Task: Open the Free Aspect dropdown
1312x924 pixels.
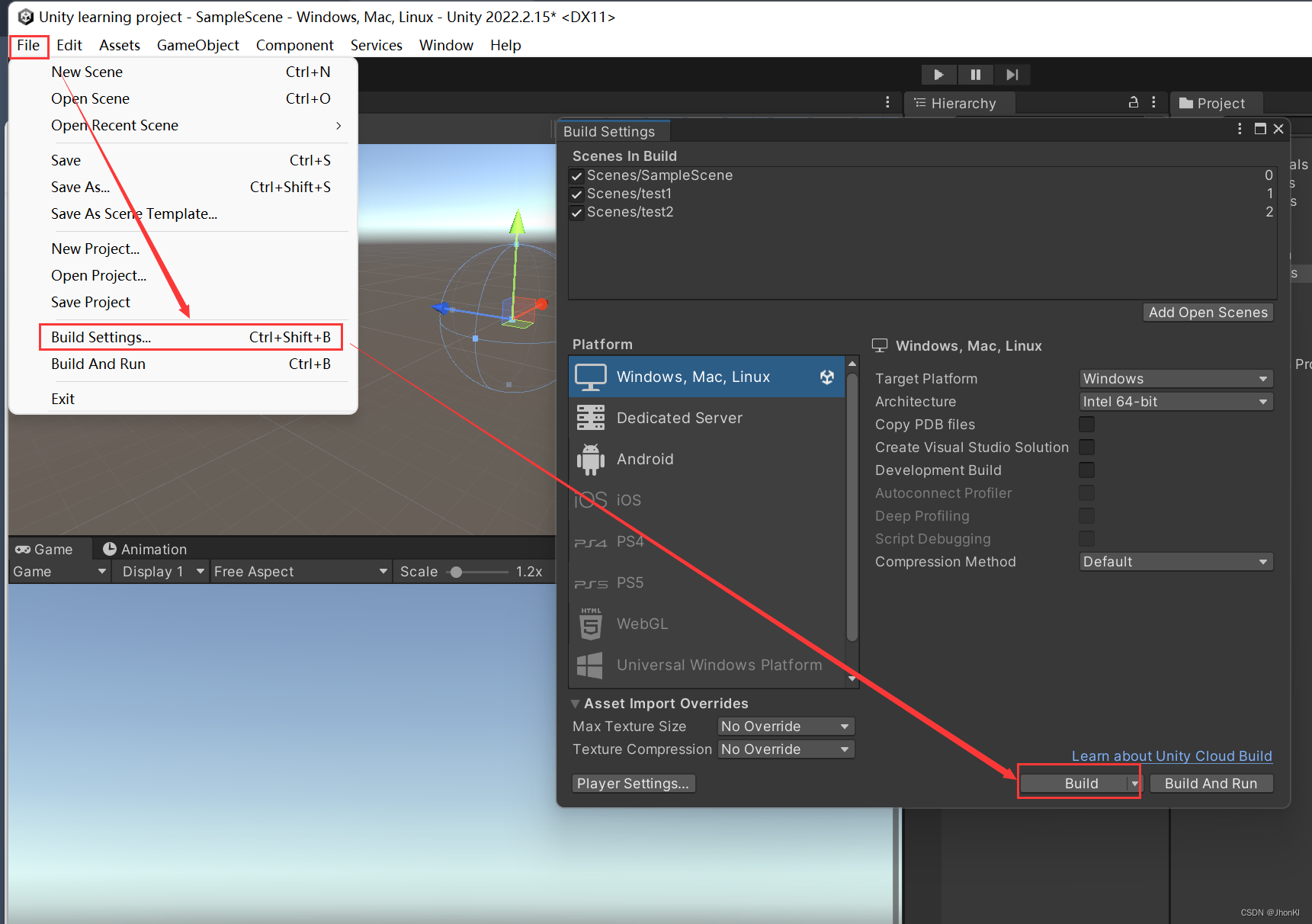Action: (300, 572)
